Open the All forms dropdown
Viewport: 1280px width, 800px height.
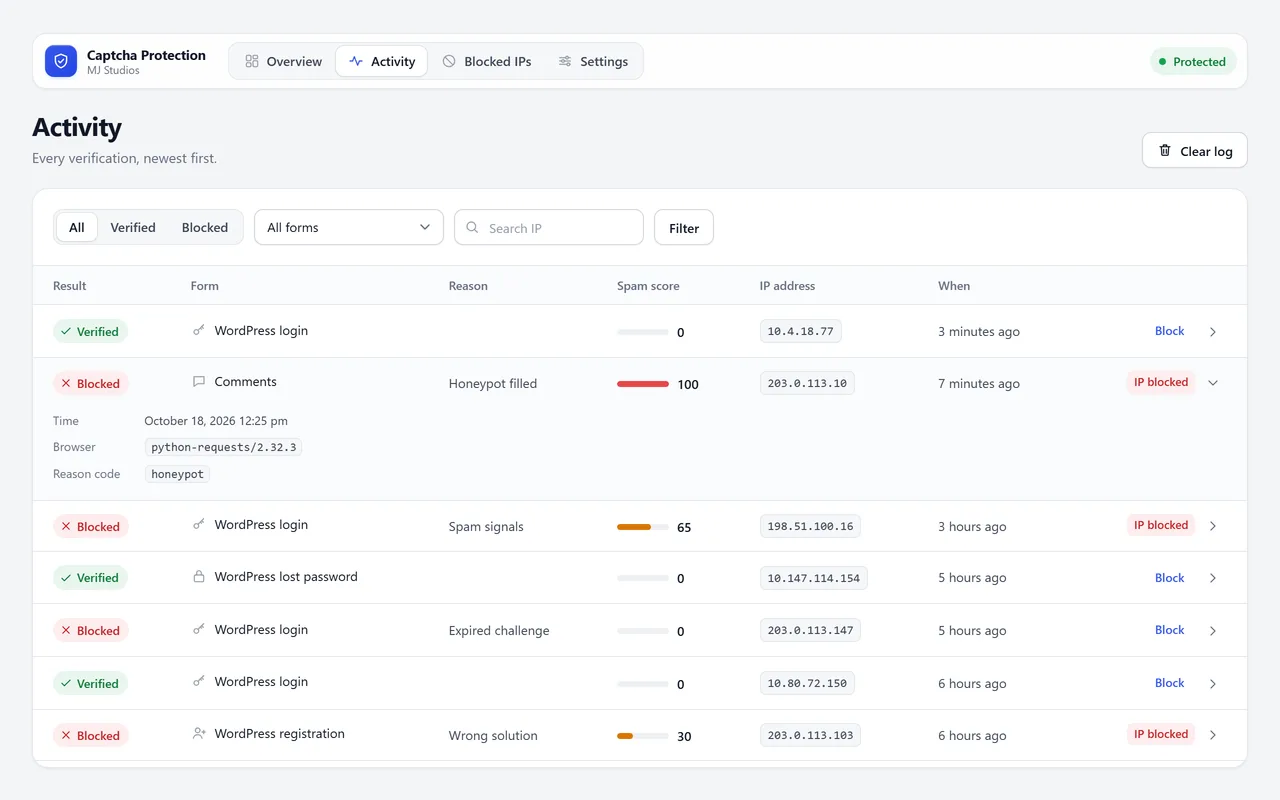tap(349, 227)
